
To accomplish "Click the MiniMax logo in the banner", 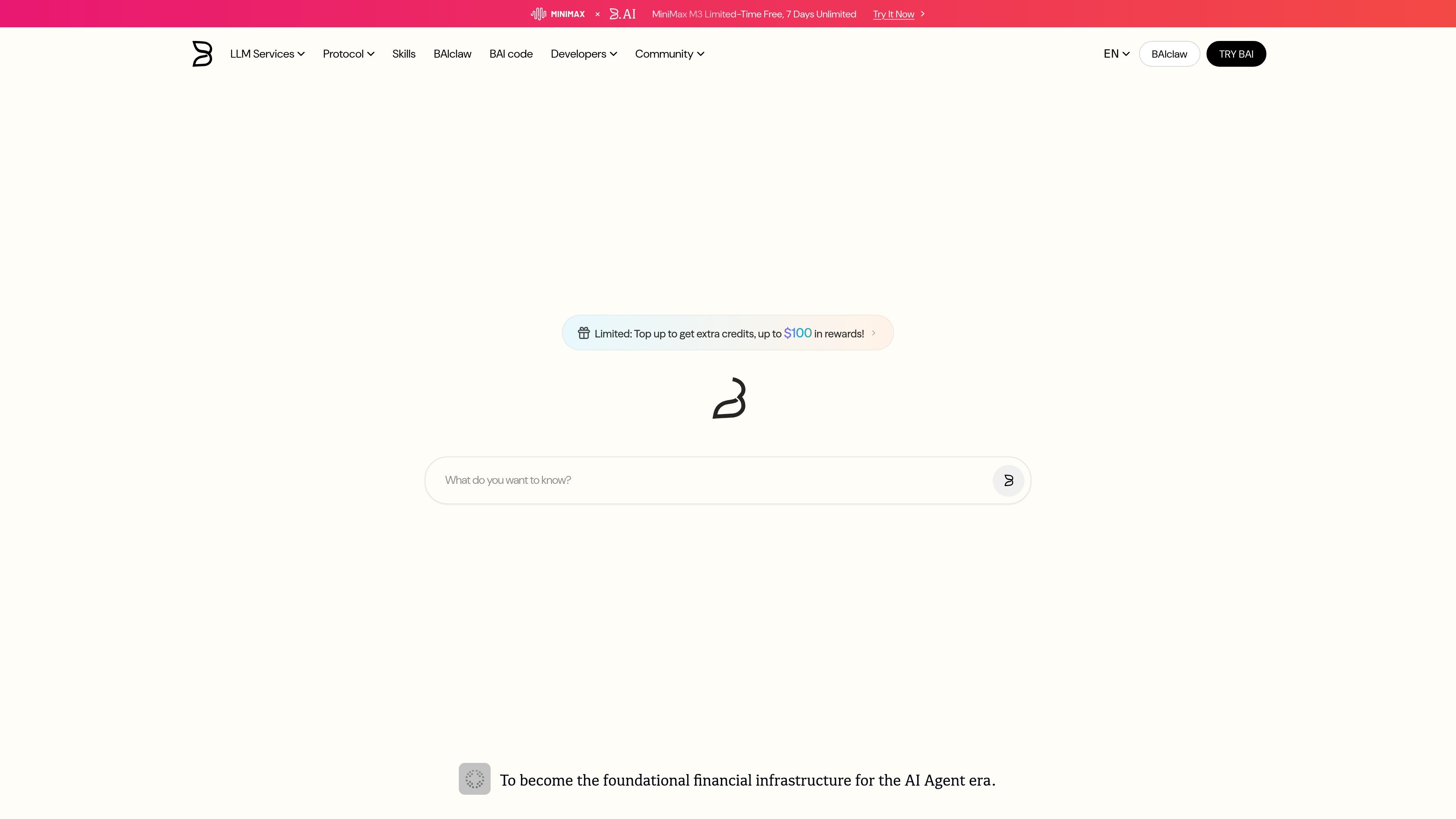I will 558,14.
